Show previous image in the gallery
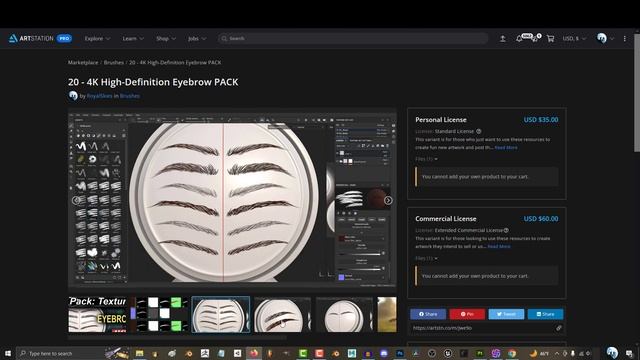640x360 pixels. coord(76,200)
